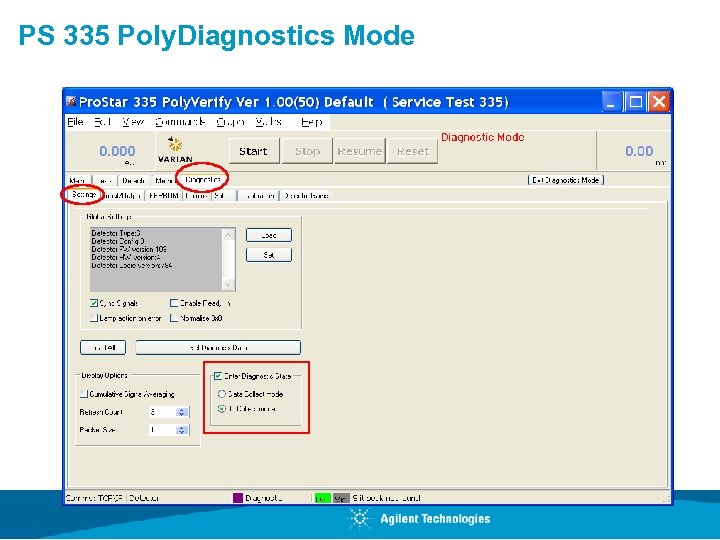Click the Start button
Screen dimensions: 720x540
coord(254,151)
